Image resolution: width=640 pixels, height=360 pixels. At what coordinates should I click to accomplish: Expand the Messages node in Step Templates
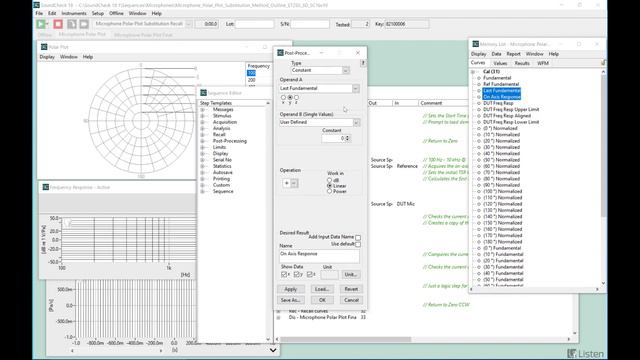point(202,109)
